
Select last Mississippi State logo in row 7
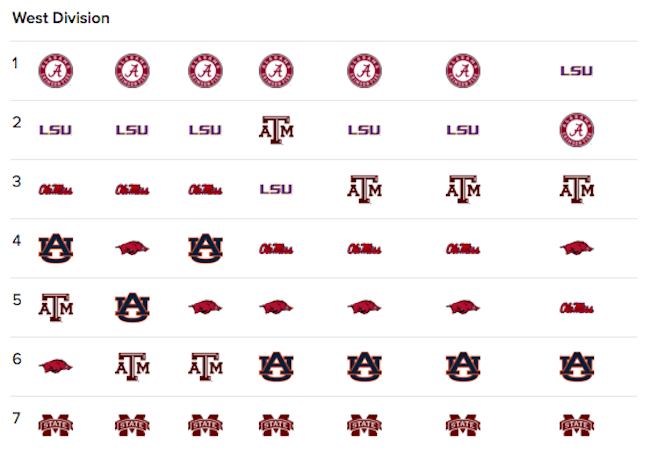[577, 425]
